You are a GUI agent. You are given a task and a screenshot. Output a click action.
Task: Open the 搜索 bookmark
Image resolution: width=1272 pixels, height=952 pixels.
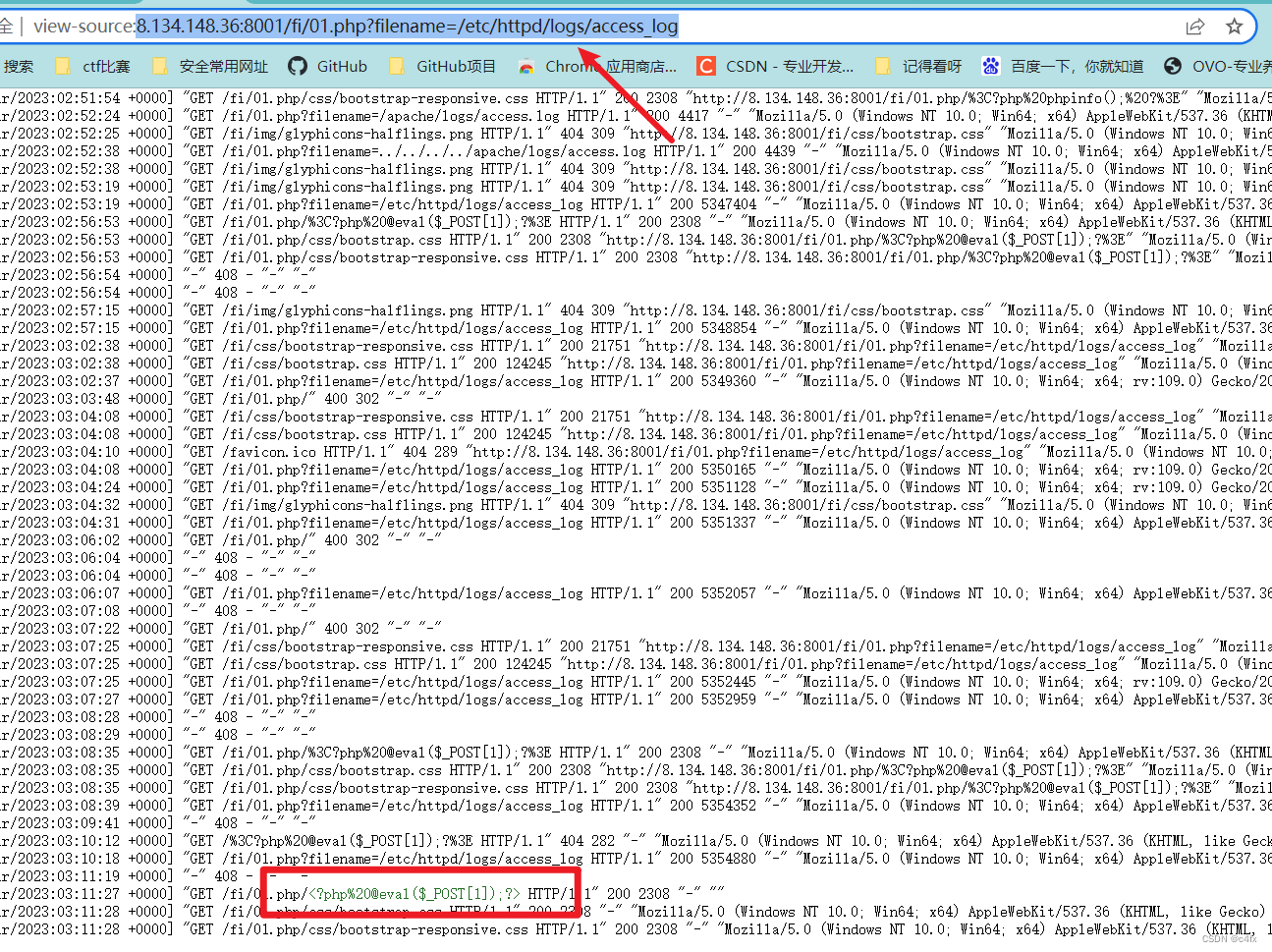pyautogui.click(x=19, y=66)
